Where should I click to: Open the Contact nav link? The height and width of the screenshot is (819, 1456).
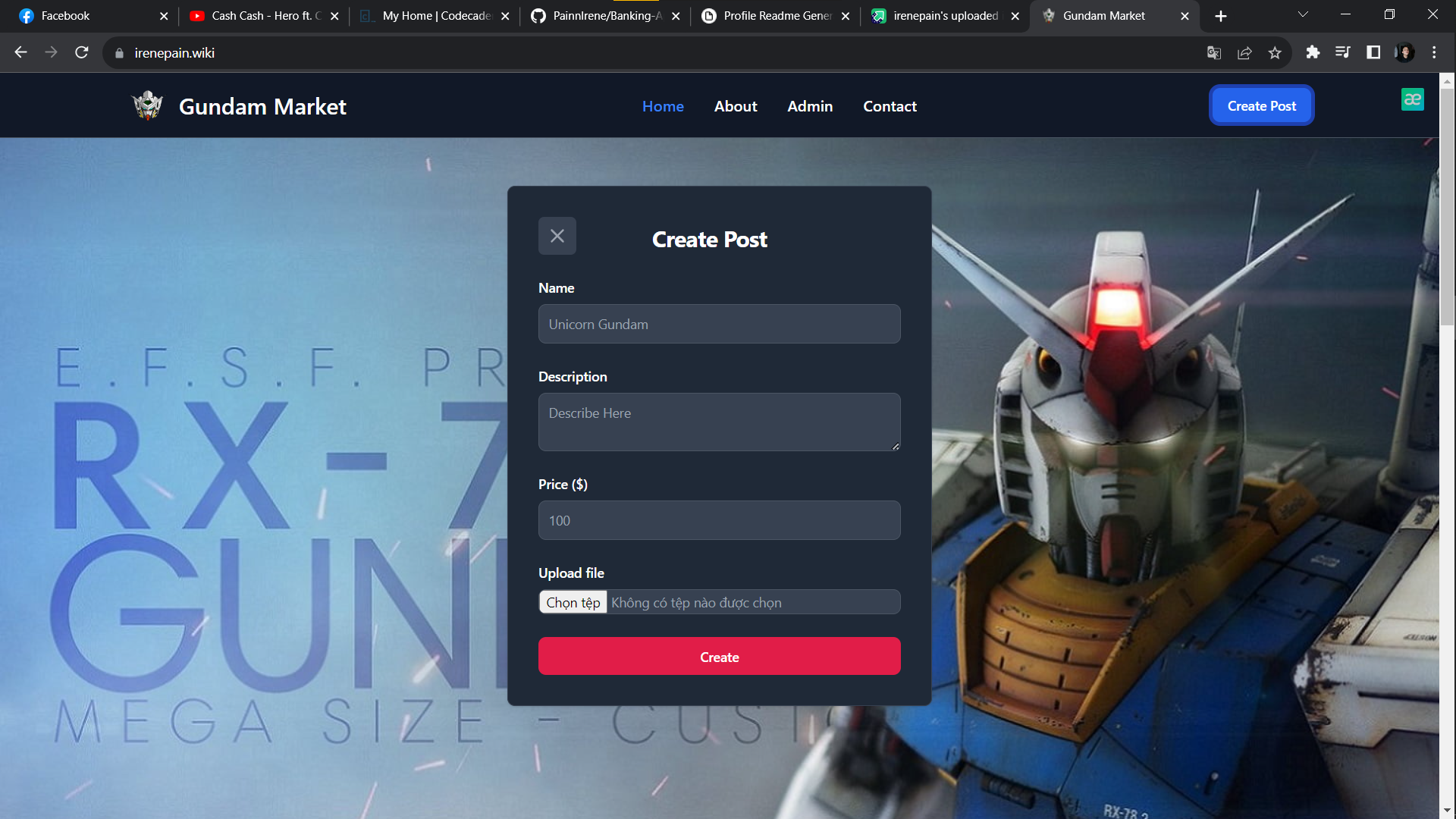coord(890,106)
